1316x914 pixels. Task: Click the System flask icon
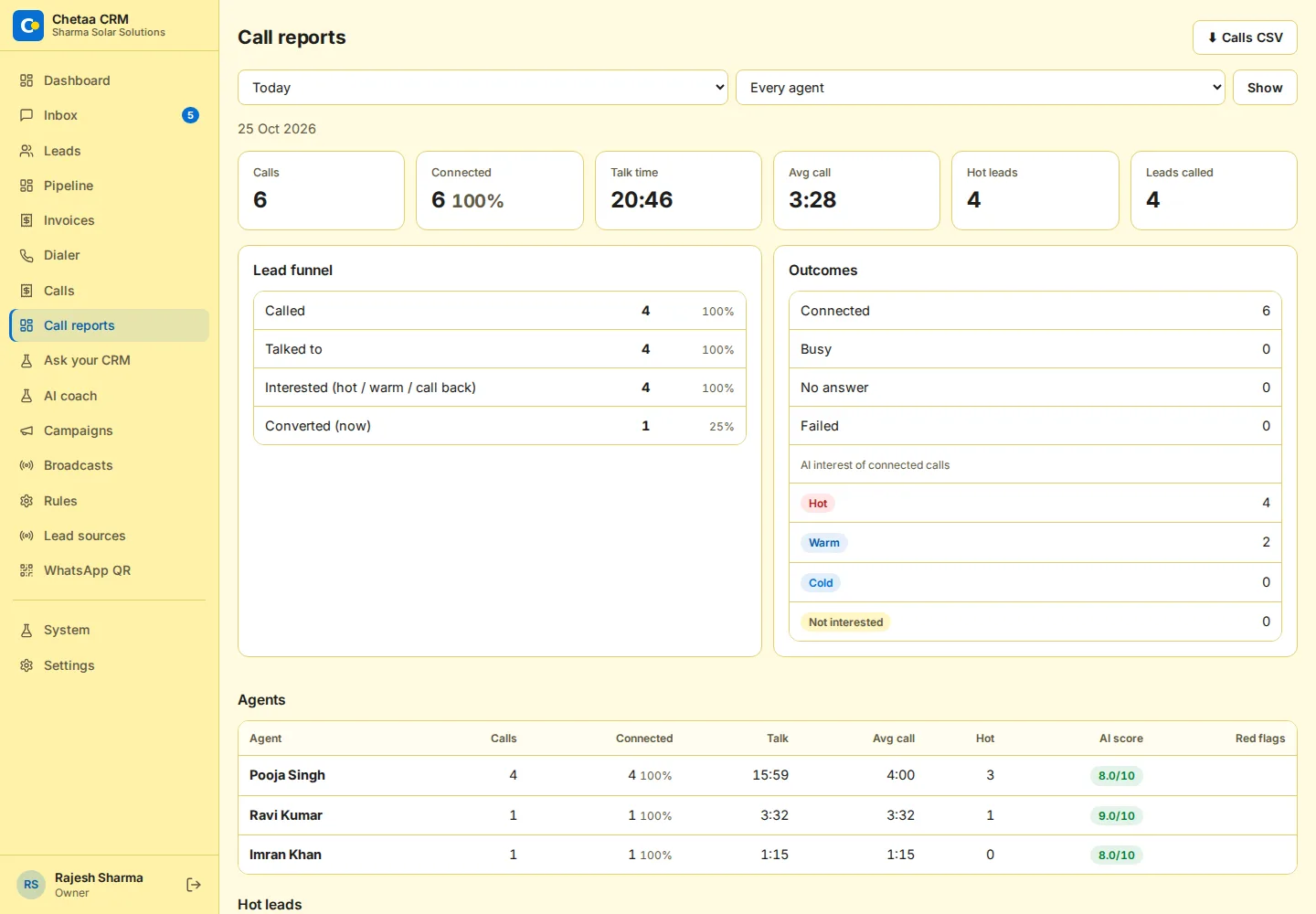click(27, 630)
